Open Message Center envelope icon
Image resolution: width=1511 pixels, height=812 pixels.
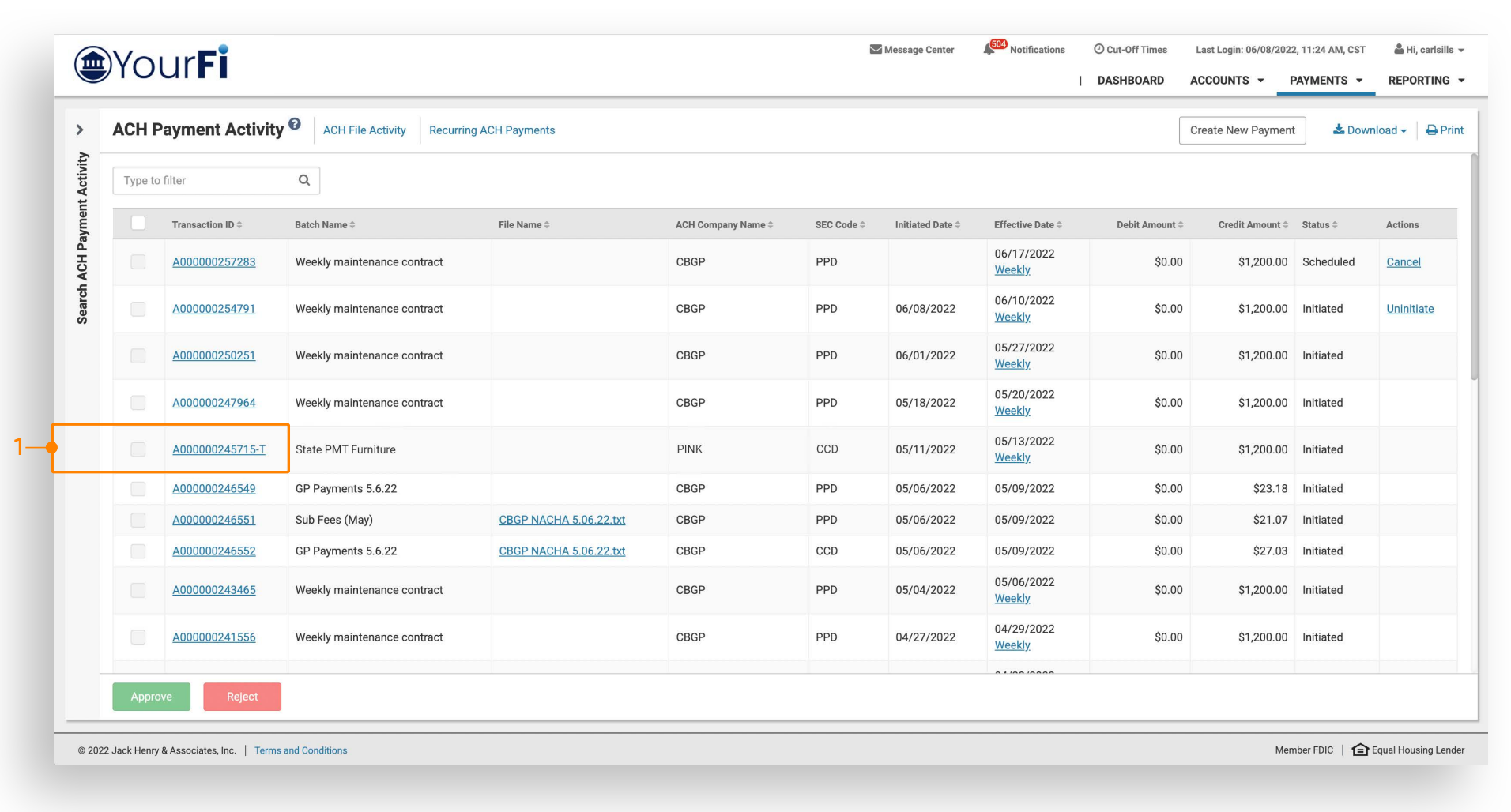(876, 50)
